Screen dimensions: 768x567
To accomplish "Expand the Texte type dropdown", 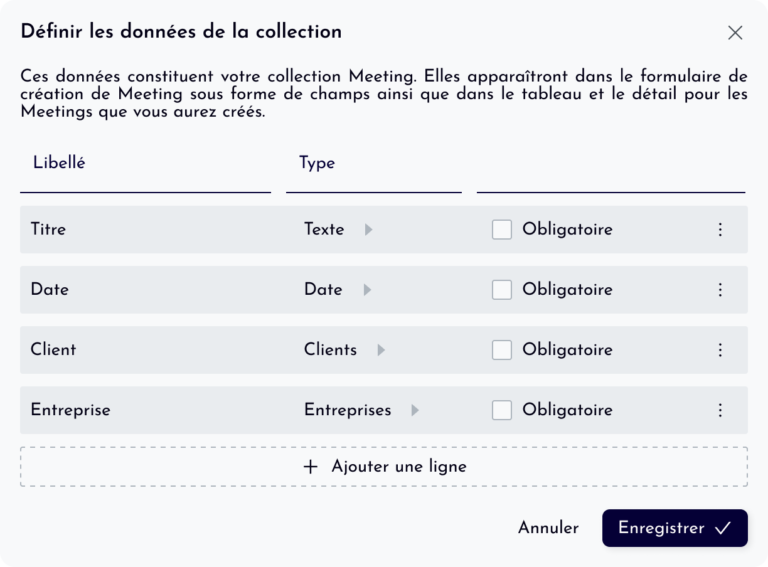I will coord(368,230).
